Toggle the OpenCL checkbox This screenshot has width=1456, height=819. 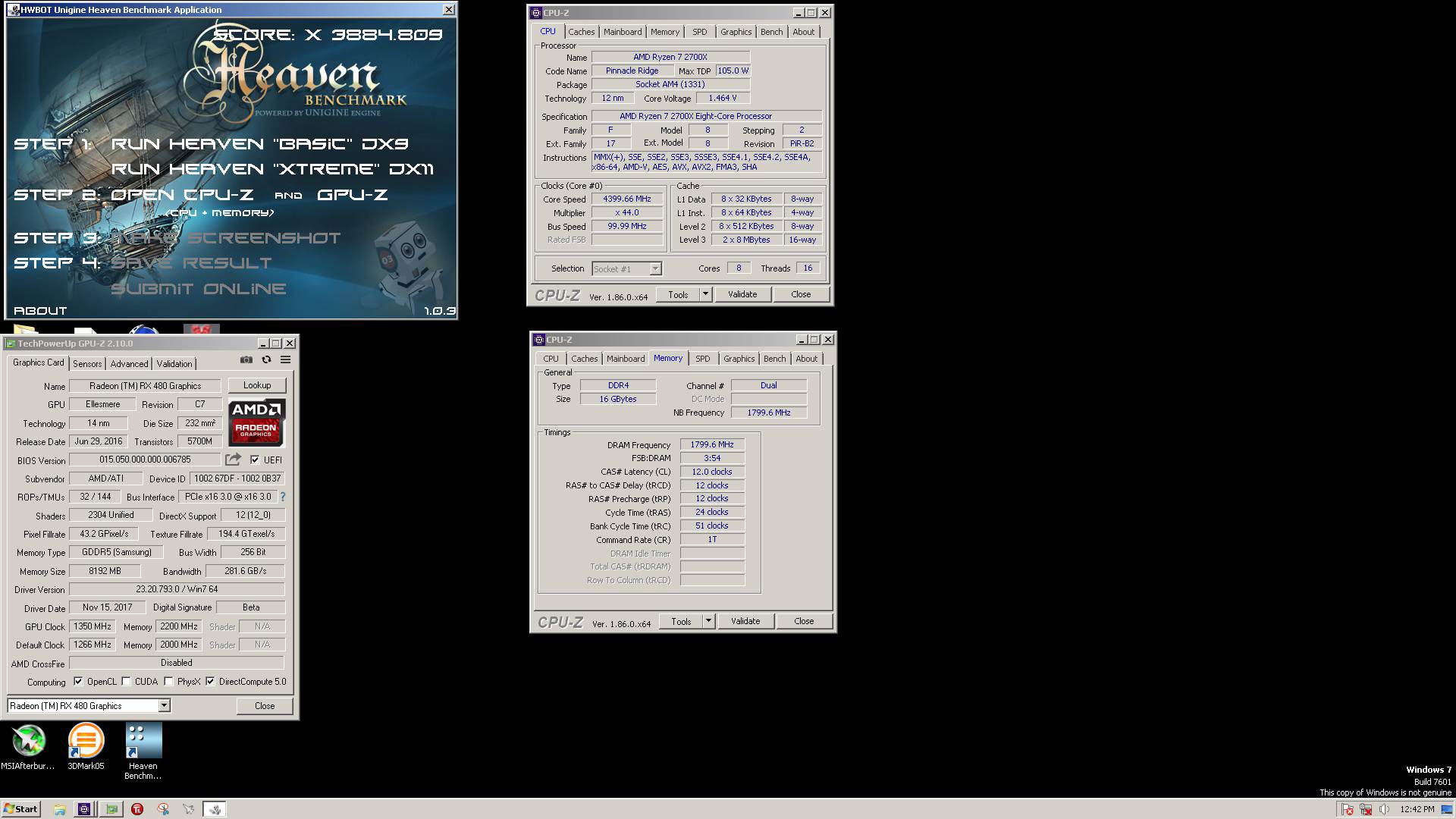78,681
